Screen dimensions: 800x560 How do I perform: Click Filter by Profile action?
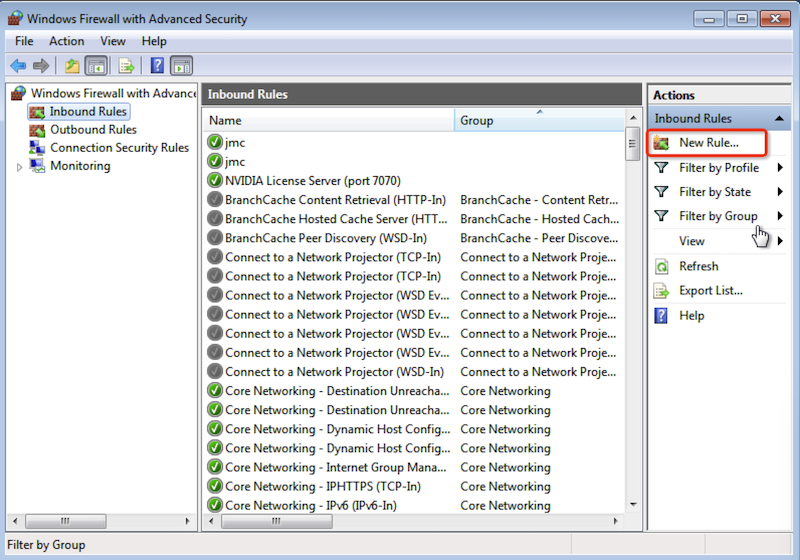pyautogui.click(x=719, y=168)
